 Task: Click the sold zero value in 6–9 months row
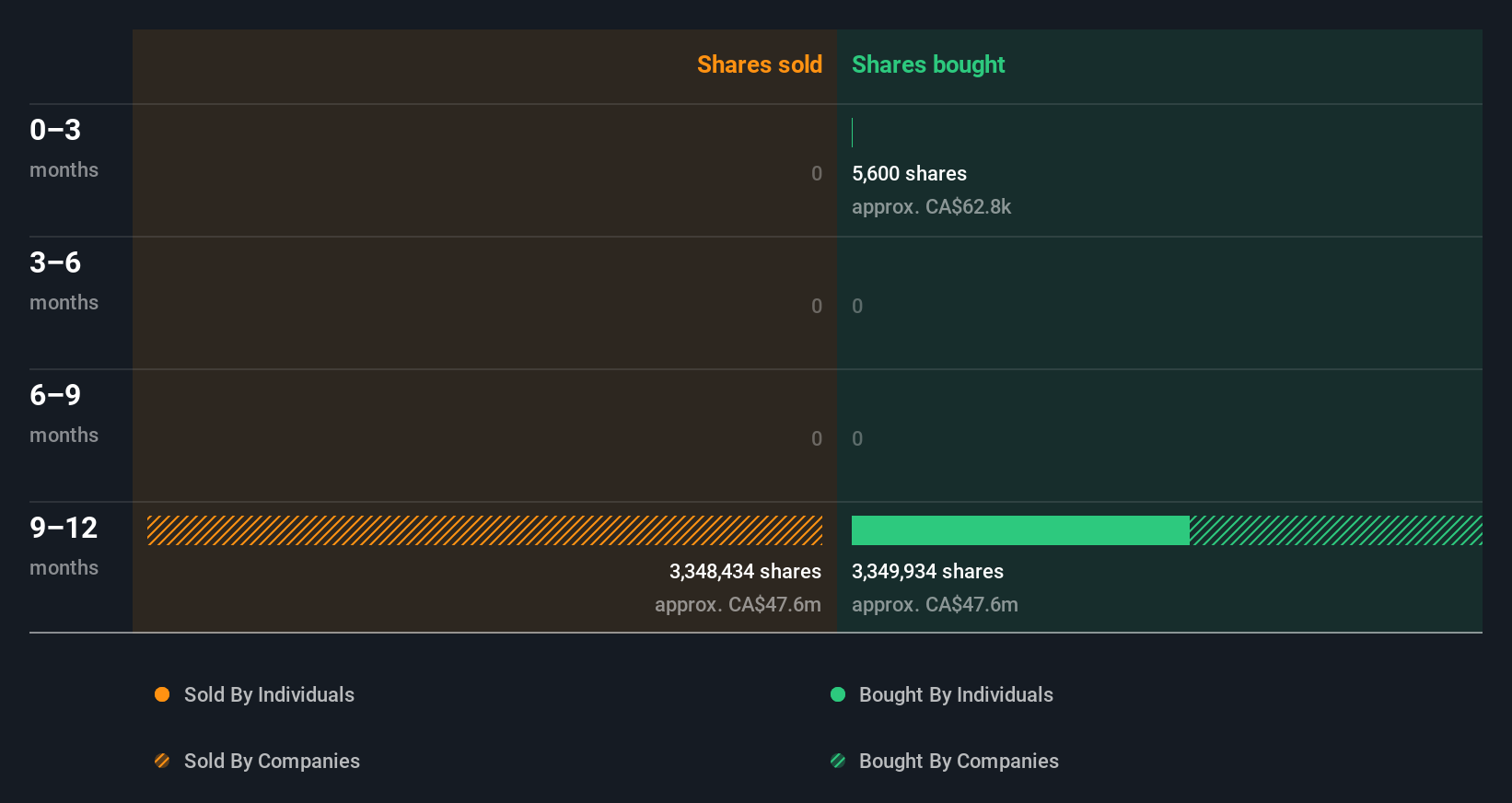pyautogui.click(x=817, y=438)
